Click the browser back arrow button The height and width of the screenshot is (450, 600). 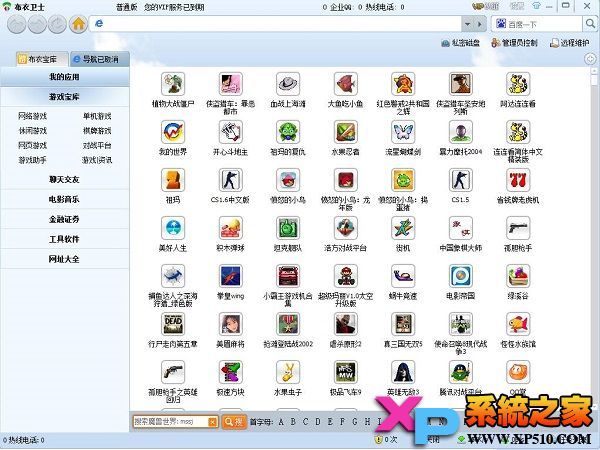17,24
